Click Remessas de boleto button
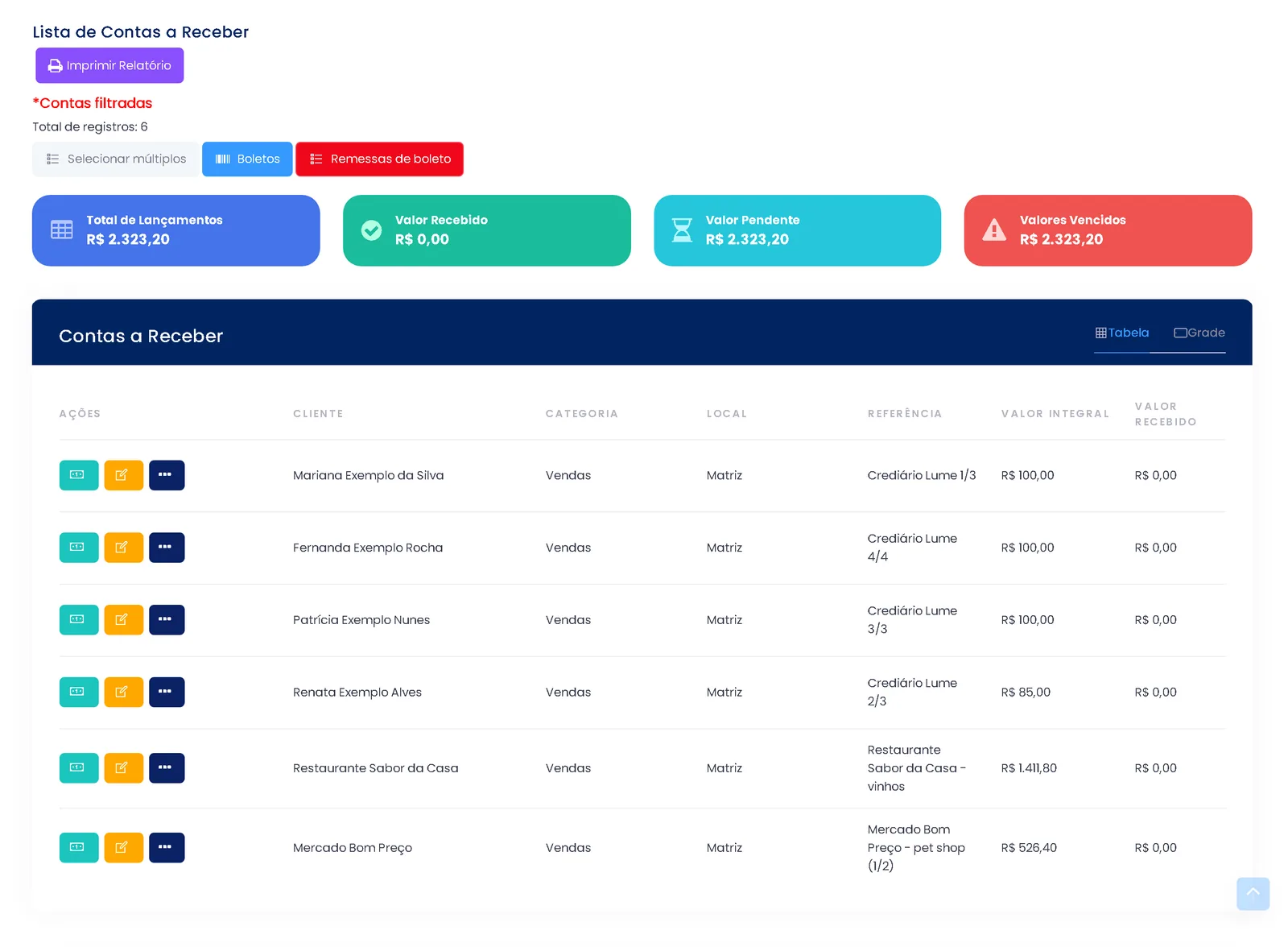This screenshot has height=947, width=1288. (380, 159)
